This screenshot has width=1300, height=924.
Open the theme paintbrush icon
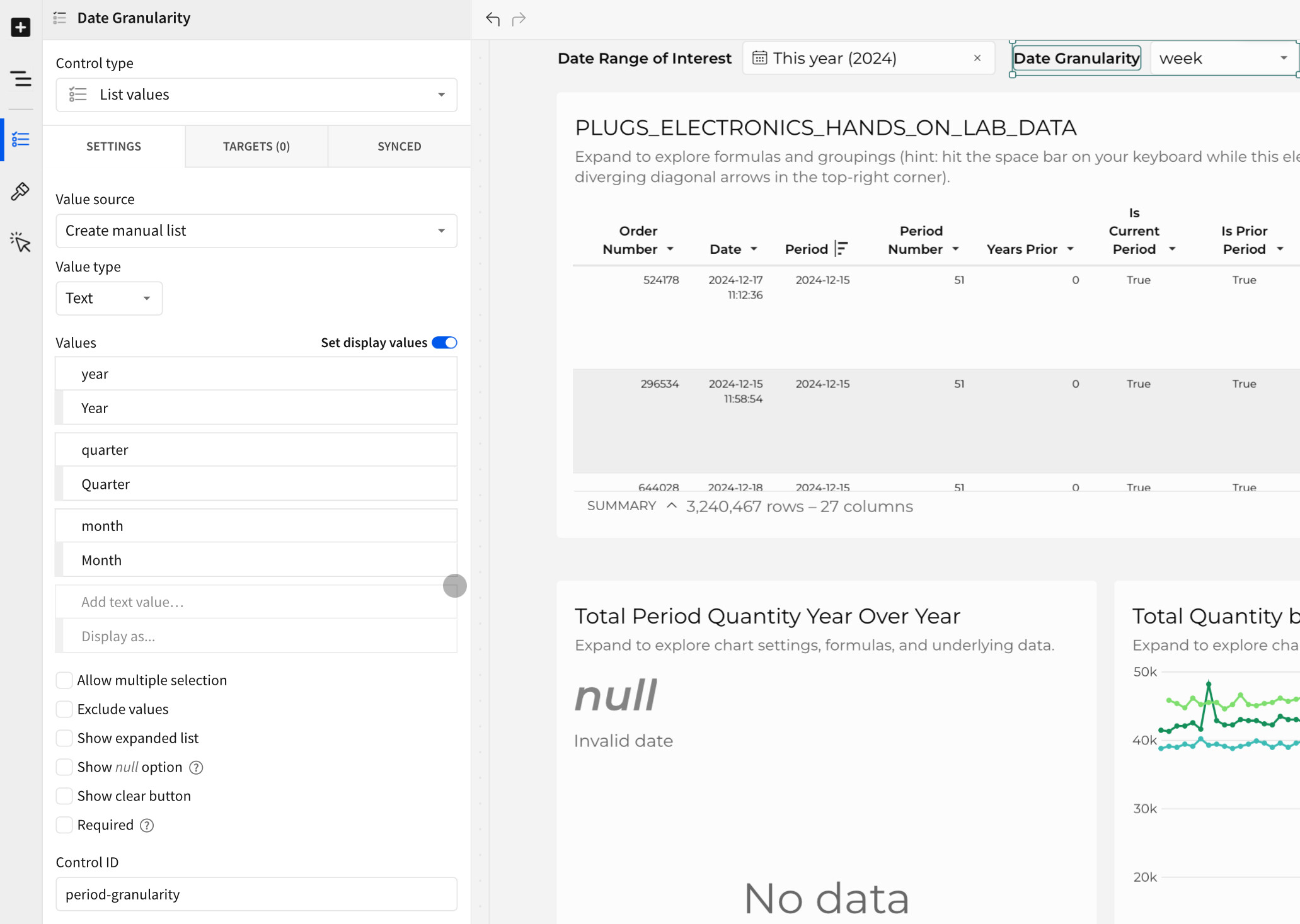click(x=21, y=191)
